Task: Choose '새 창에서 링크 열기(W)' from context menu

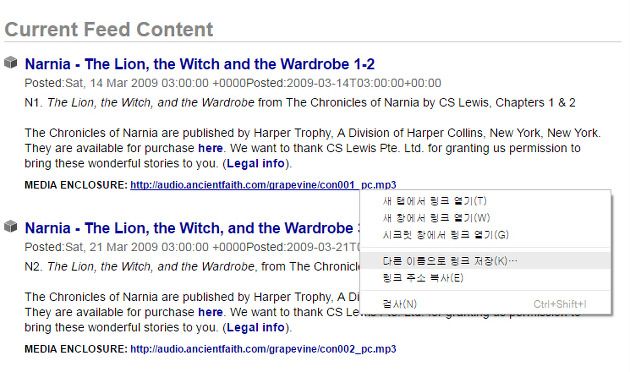Action: pos(485,218)
